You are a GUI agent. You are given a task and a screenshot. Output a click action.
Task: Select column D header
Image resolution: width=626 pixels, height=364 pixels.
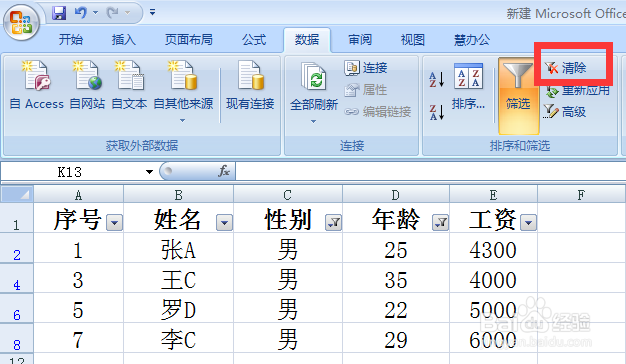(x=396, y=195)
